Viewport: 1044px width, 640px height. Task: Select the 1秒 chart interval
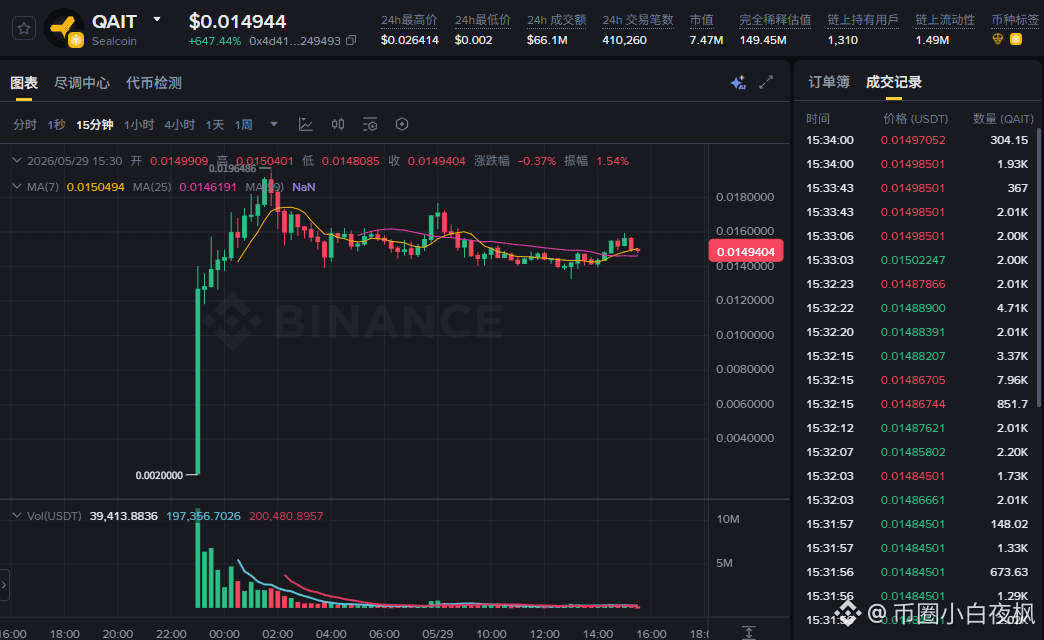56,125
